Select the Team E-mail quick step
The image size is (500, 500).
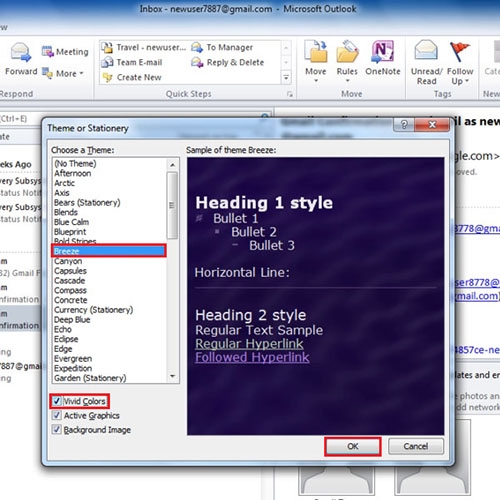coord(132,62)
